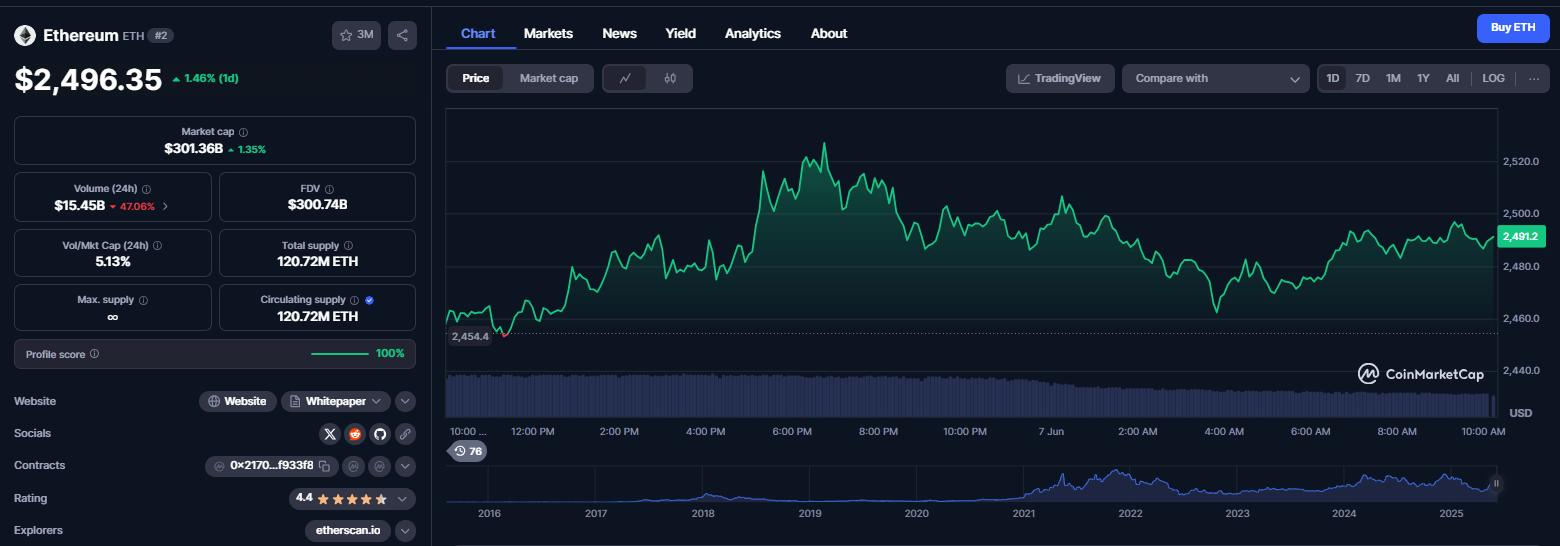This screenshot has height=546, width=1560.
Task: Click the chain link icon in Socials
Action: click(405, 434)
